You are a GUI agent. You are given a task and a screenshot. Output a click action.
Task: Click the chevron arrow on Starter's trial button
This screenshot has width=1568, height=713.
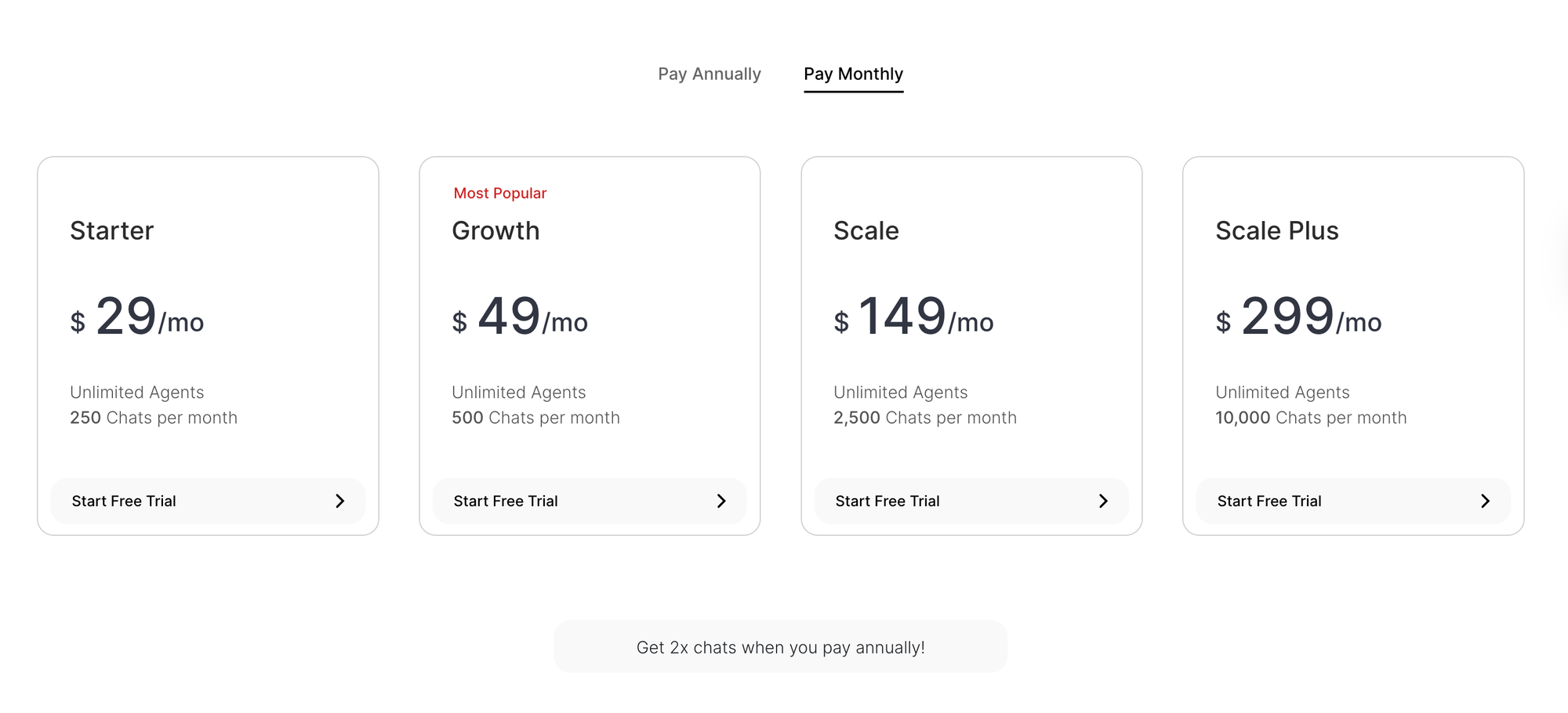tap(340, 501)
